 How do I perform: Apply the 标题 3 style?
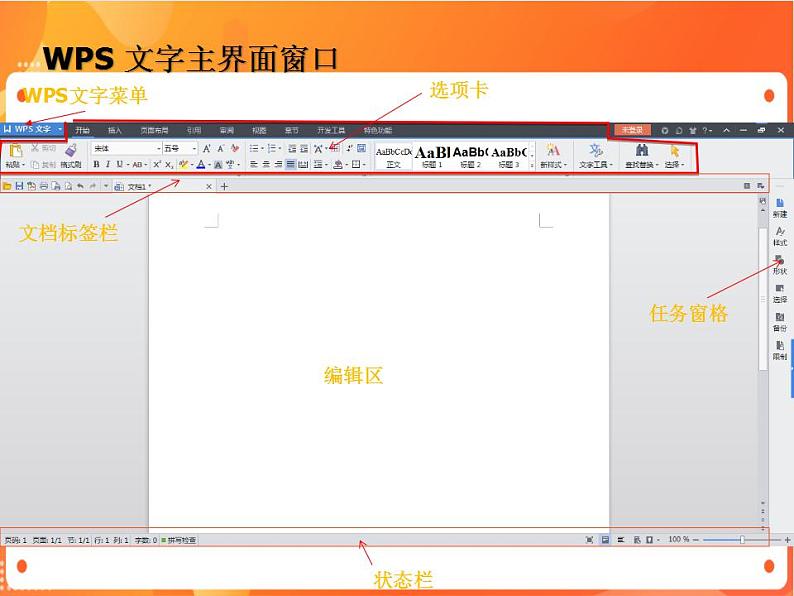tap(509, 157)
